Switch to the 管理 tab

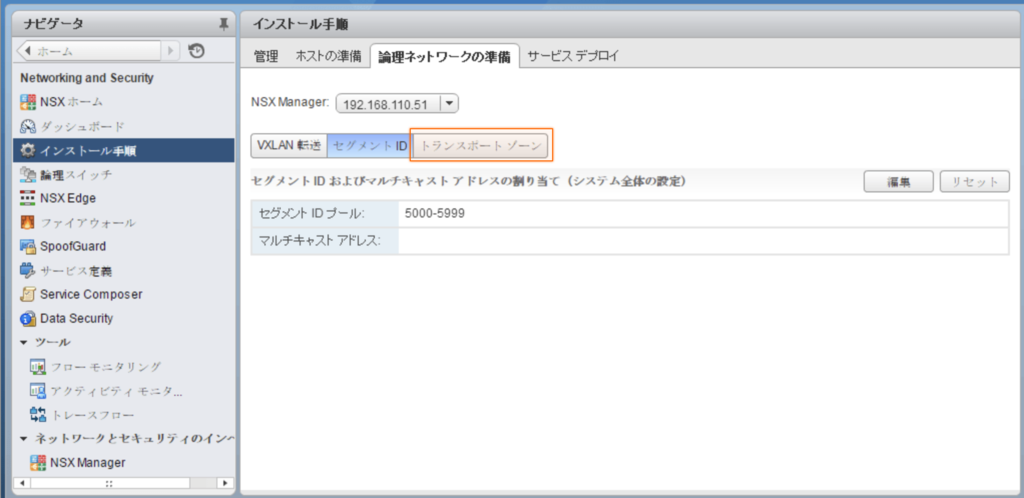pos(266,57)
